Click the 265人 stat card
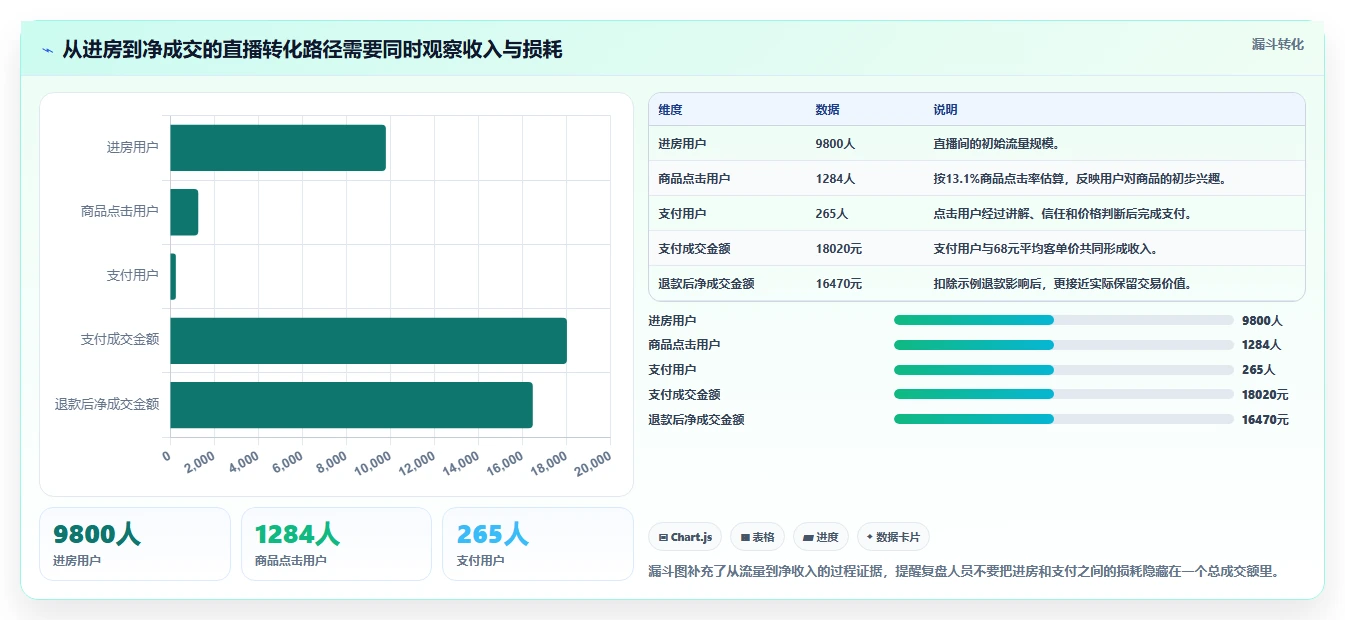1345x620 pixels. pyautogui.click(x=538, y=544)
